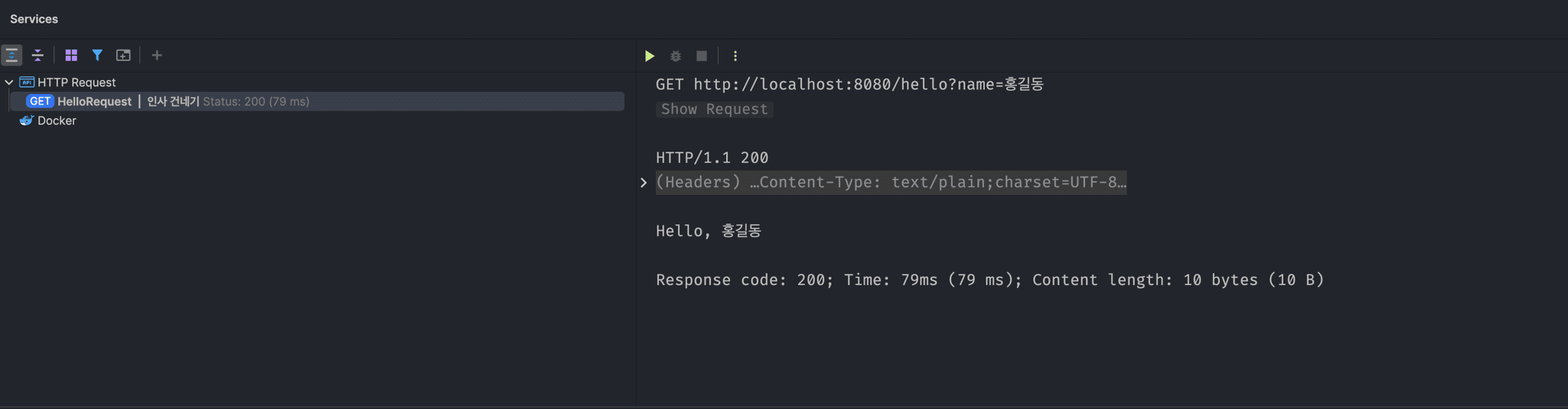Collapse the HTTP Request tree node
Viewport: 1568px width, 409px height.
pos(9,82)
